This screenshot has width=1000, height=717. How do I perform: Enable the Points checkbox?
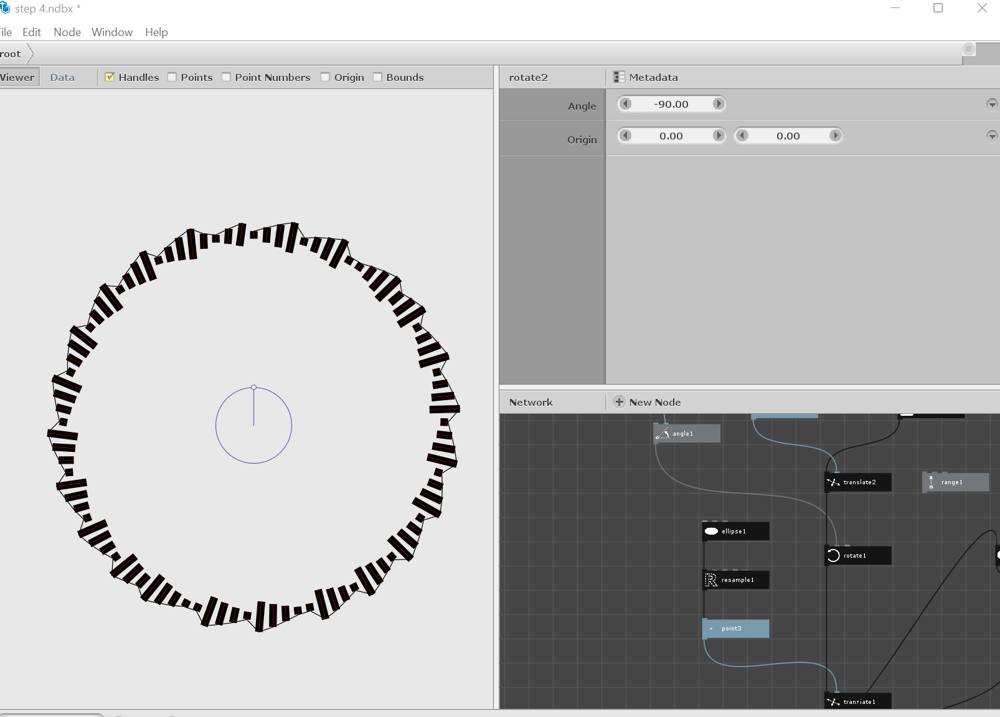pyautogui.click(x=172, y=77)
